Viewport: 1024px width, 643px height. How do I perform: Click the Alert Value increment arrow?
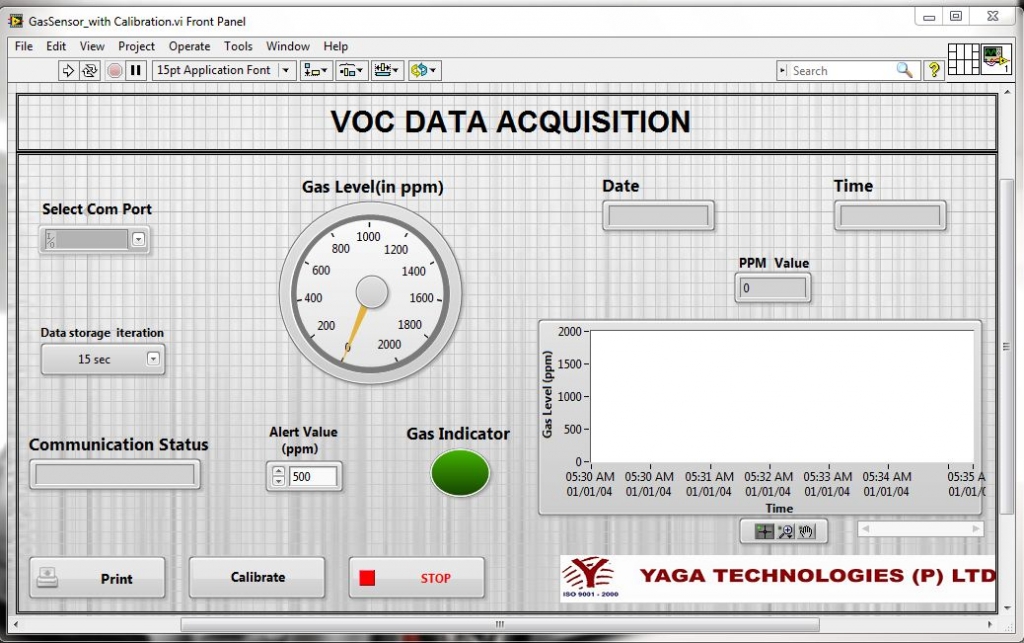[278, 471]
